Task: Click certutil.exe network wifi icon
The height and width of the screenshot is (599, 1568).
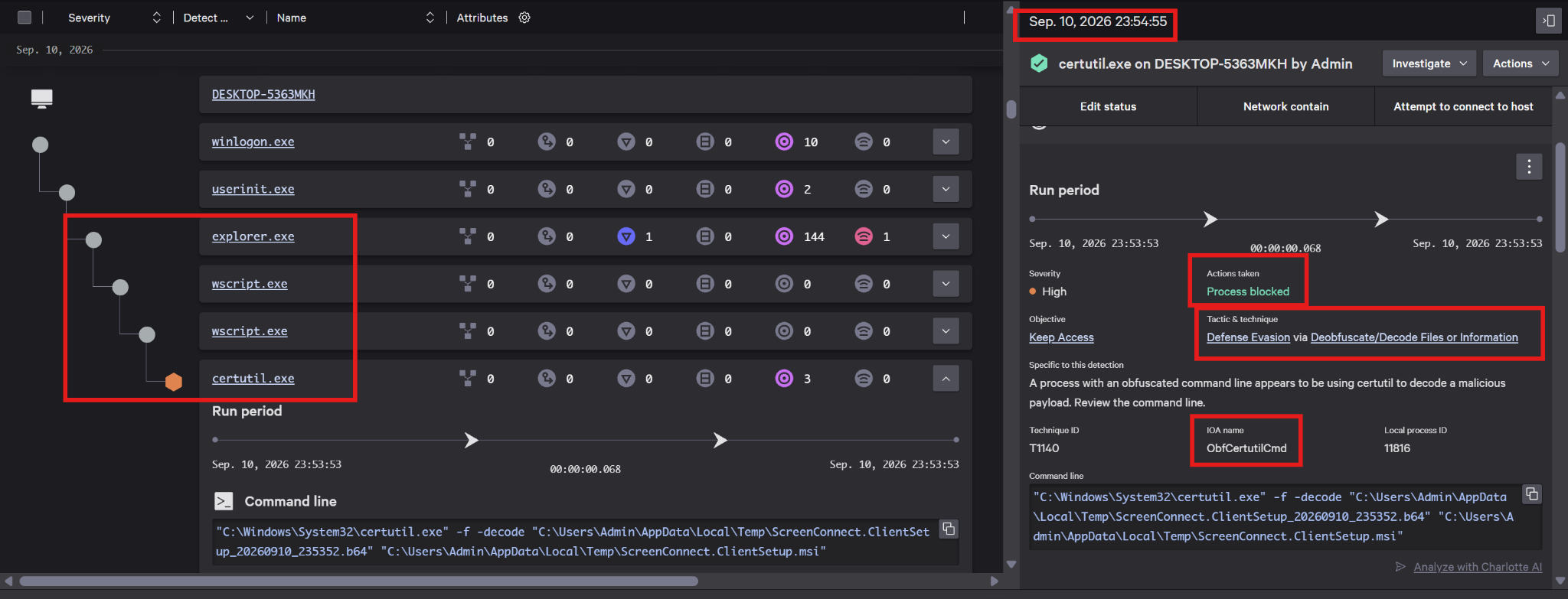Action: (x=864, y=378)
